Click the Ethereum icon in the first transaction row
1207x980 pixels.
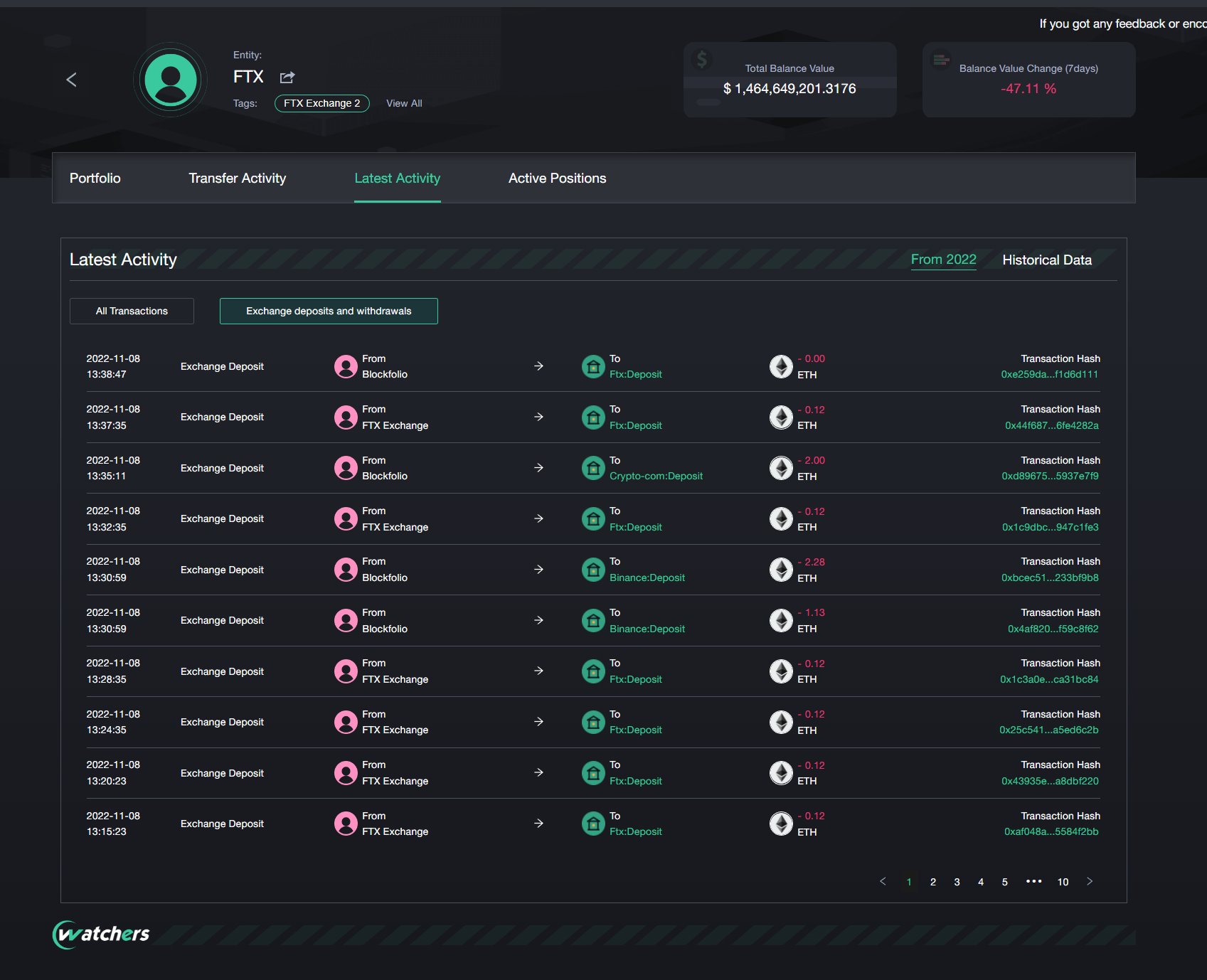point(781,366)
